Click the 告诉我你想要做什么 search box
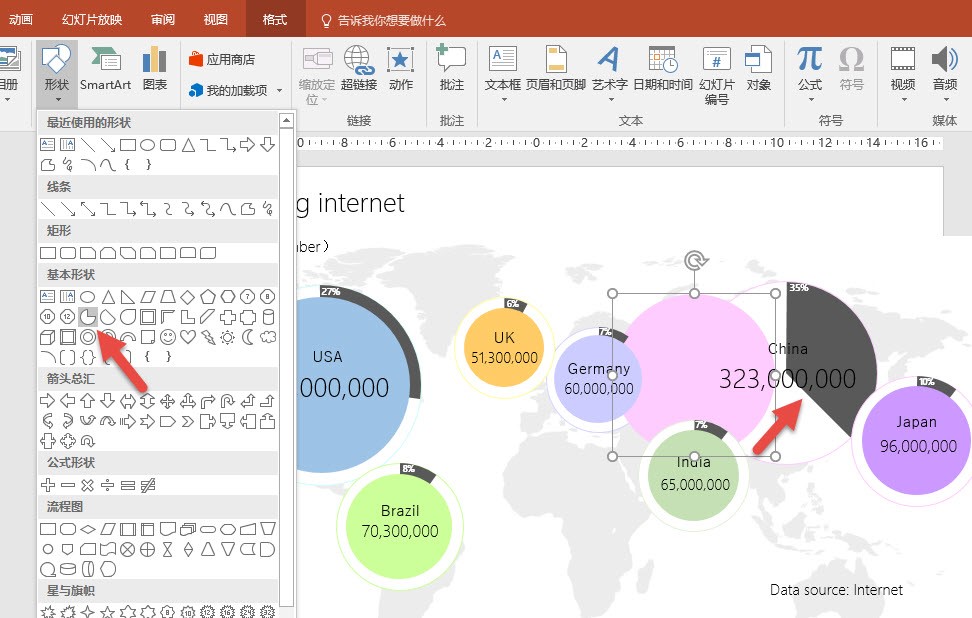 [383, 20]
